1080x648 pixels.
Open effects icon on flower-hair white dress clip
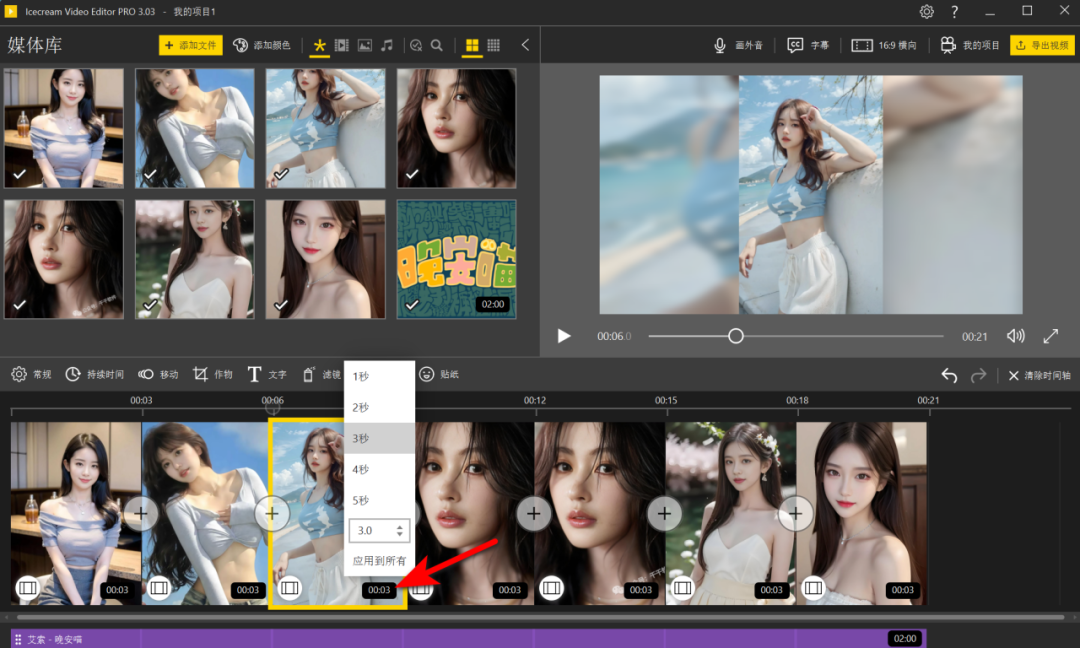pyautogui.click(x=682, y=587)
